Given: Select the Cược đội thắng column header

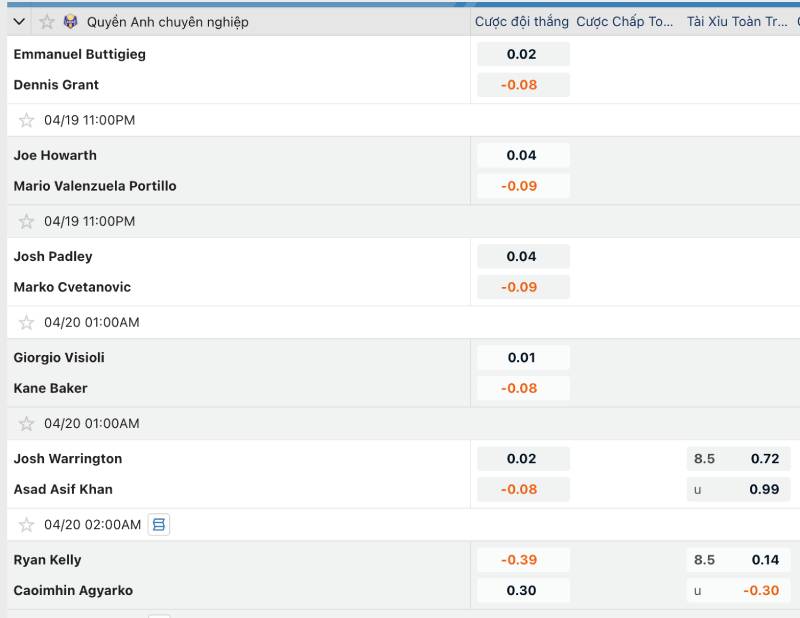Looking at the screenshot, I should click(521, 22).
